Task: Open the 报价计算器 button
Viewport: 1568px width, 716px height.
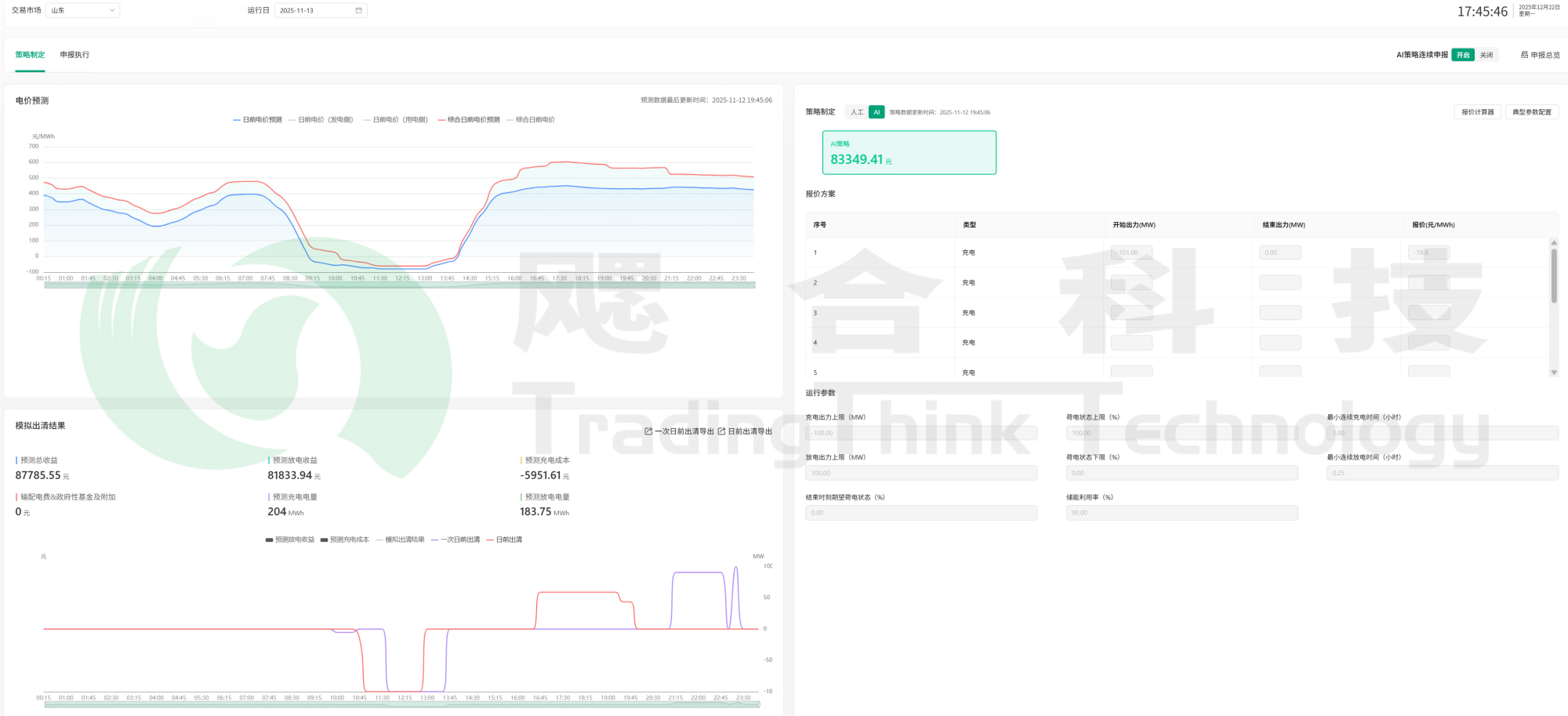Action: pyautogui.click(x=1477, y=112)
